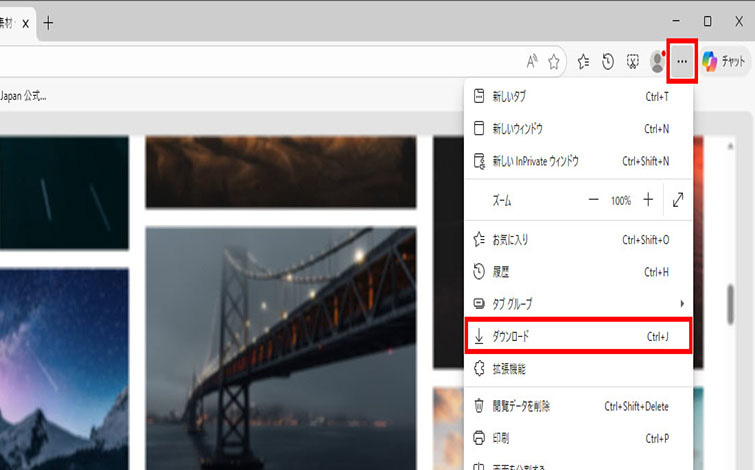This screenshot has width=755, height=470.
Task: Open the user profile avatar
Action: click(657, 62)
